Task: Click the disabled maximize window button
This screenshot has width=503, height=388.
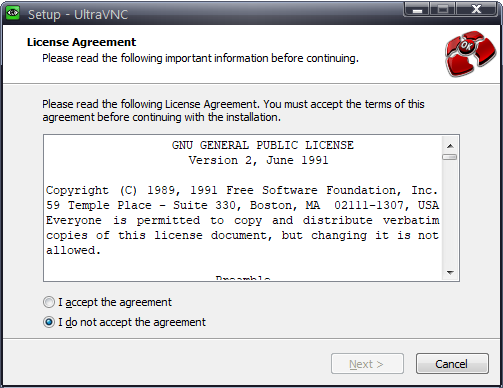Action: (x=443, y=9)
